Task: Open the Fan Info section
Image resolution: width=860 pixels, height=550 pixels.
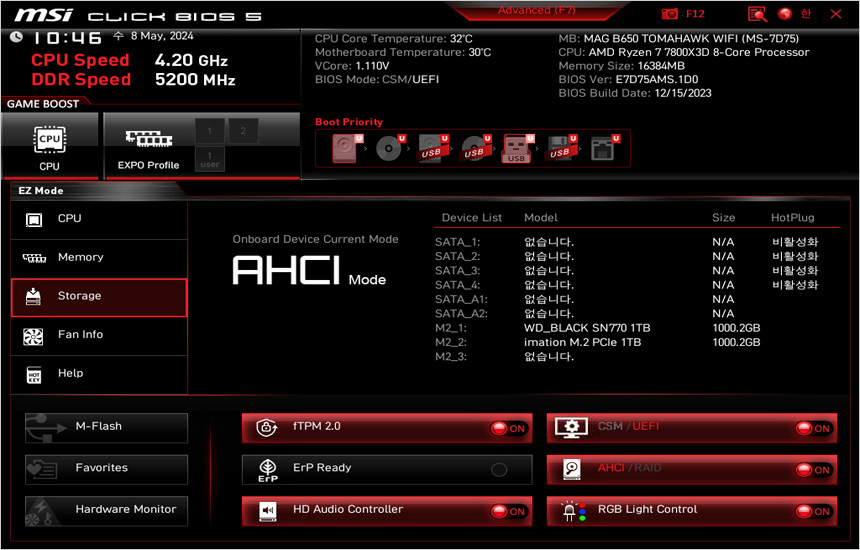Action: [x=99, y=335]
